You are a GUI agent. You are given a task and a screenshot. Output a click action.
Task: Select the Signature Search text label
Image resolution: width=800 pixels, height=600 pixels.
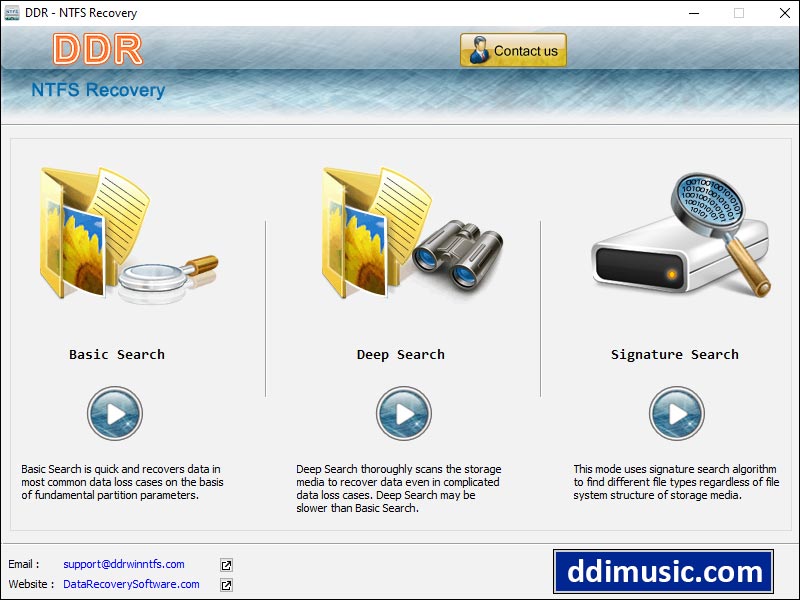674,354
